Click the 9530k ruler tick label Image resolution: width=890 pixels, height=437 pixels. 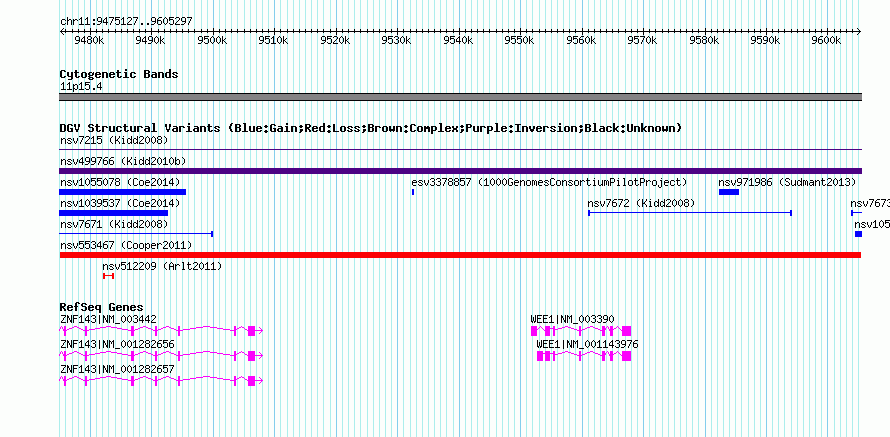[x=396, y=41]
